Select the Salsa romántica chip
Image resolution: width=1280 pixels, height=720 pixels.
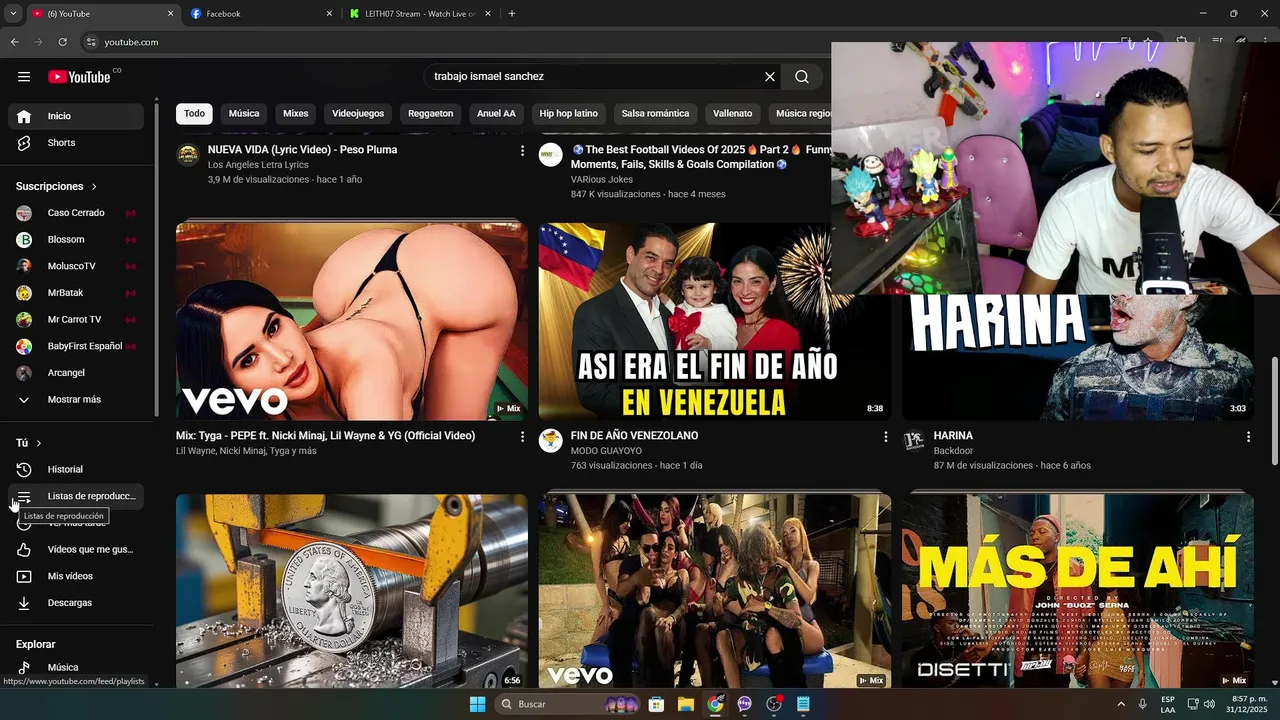pos(655,114)
